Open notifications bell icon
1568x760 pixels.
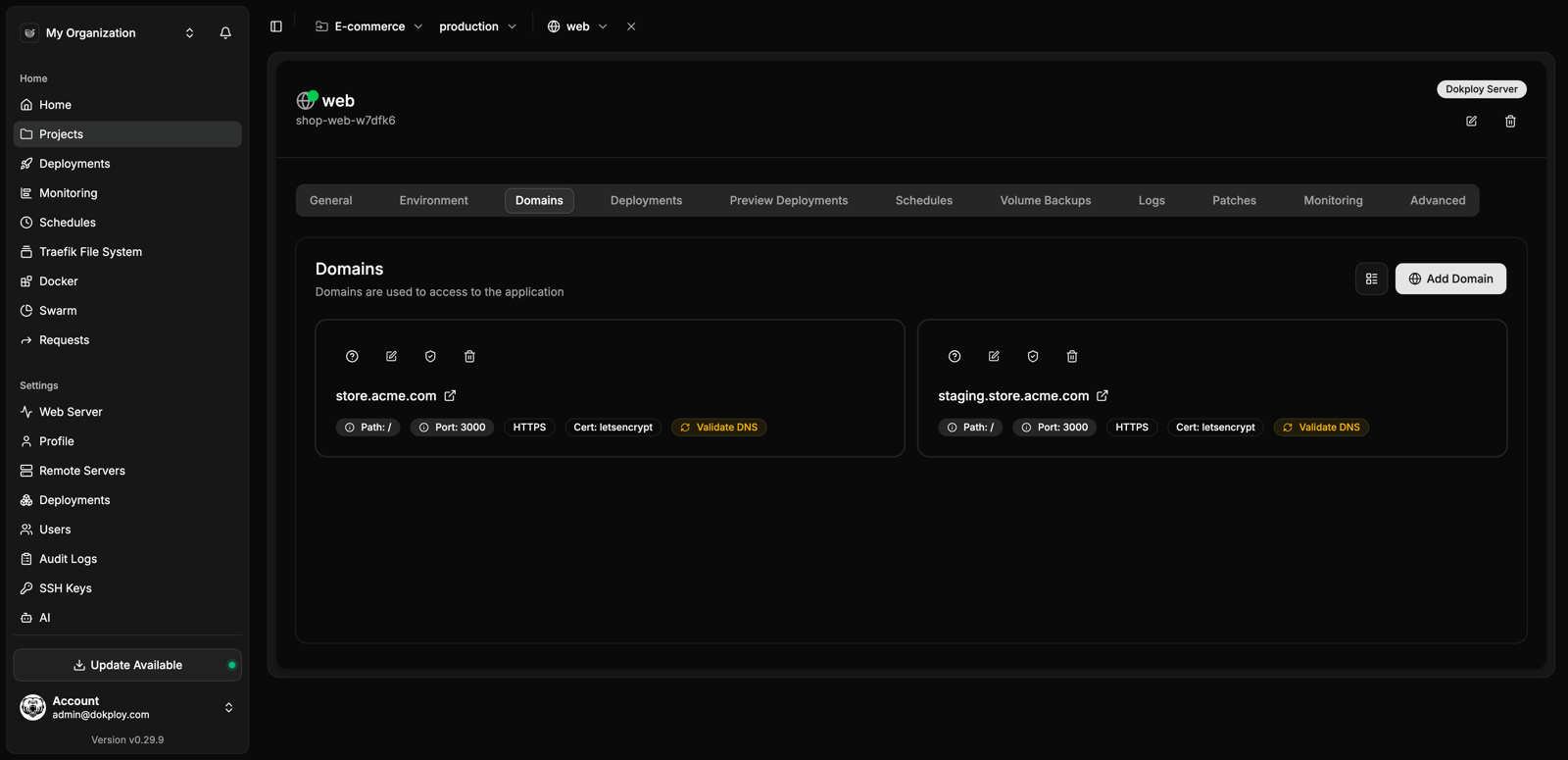pos(225,32)
